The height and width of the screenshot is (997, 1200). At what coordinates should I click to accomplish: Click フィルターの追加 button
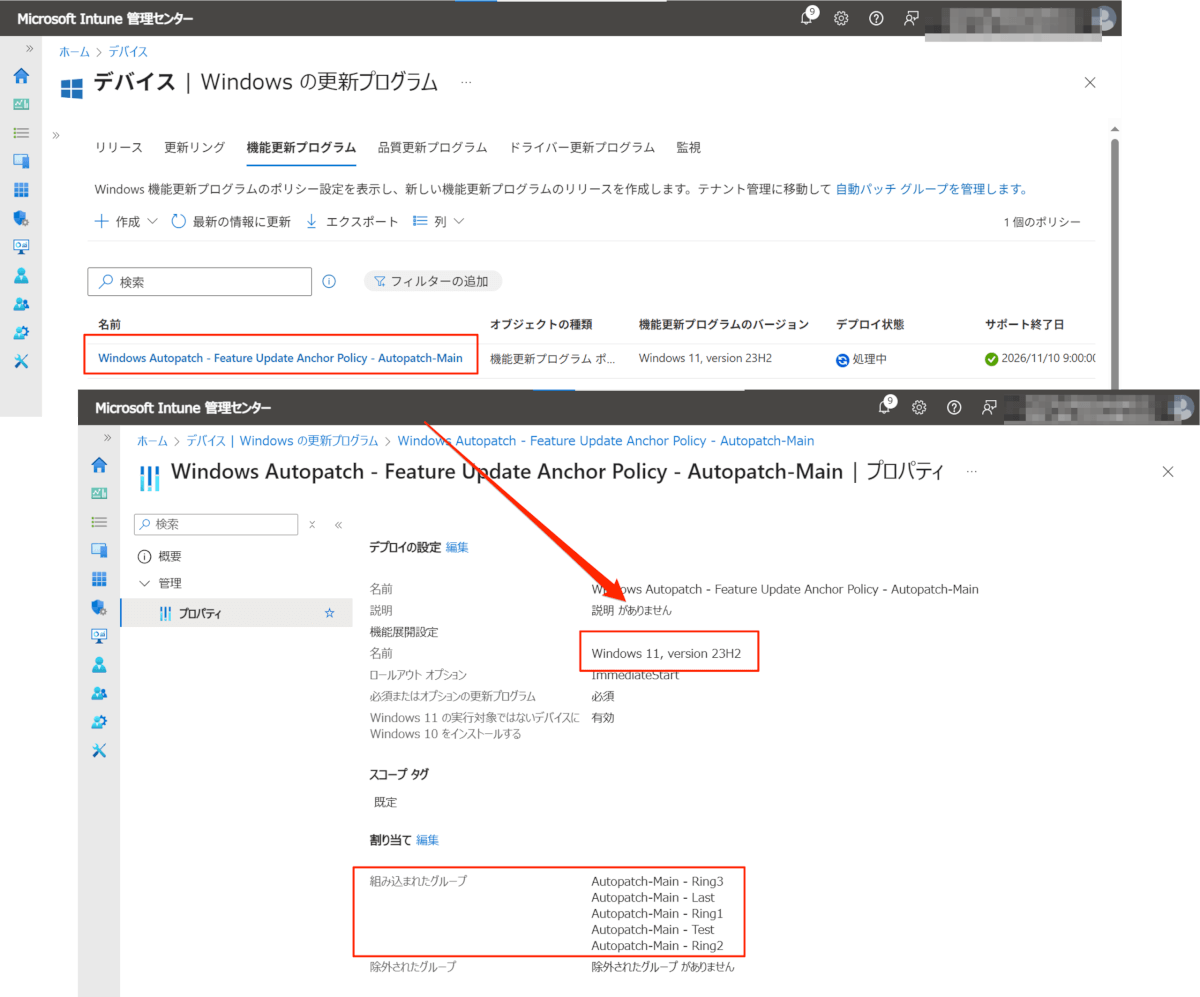click(x=432, y=282)
